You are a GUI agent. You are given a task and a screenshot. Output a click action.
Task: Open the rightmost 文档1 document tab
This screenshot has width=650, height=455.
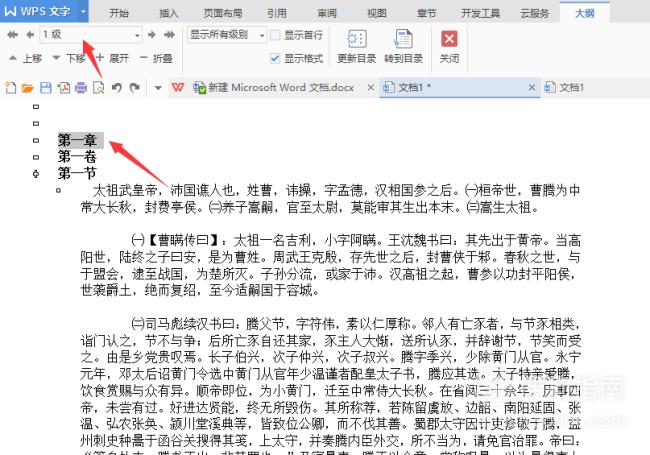(565, 87)
